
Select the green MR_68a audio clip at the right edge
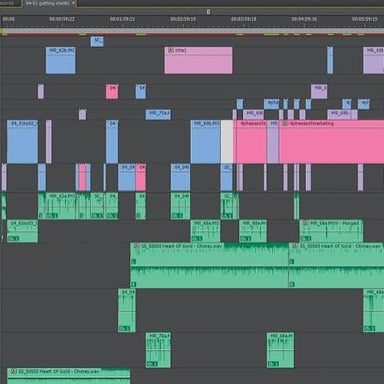[x=374, y=310]
